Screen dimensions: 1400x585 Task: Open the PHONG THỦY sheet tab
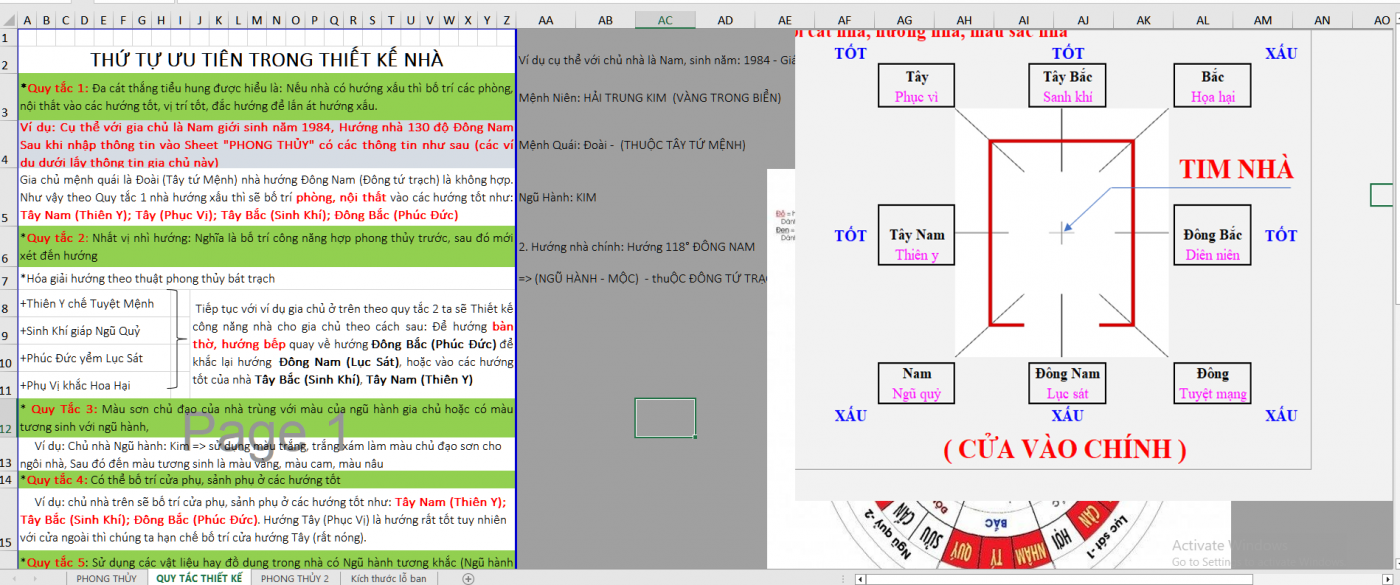[x=105, y=578]
